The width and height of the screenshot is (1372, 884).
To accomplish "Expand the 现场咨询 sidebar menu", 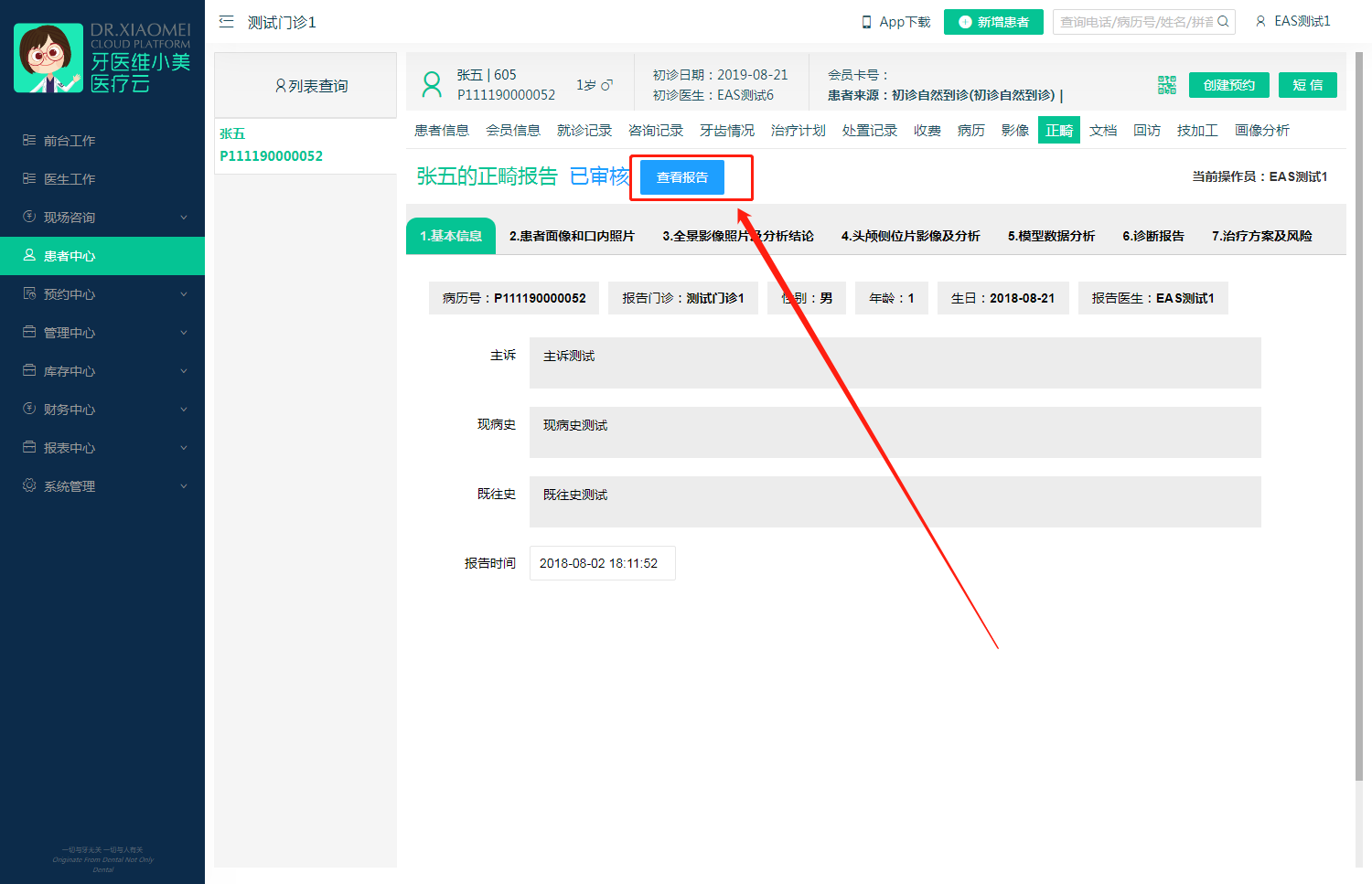I will tap(102, 218).
